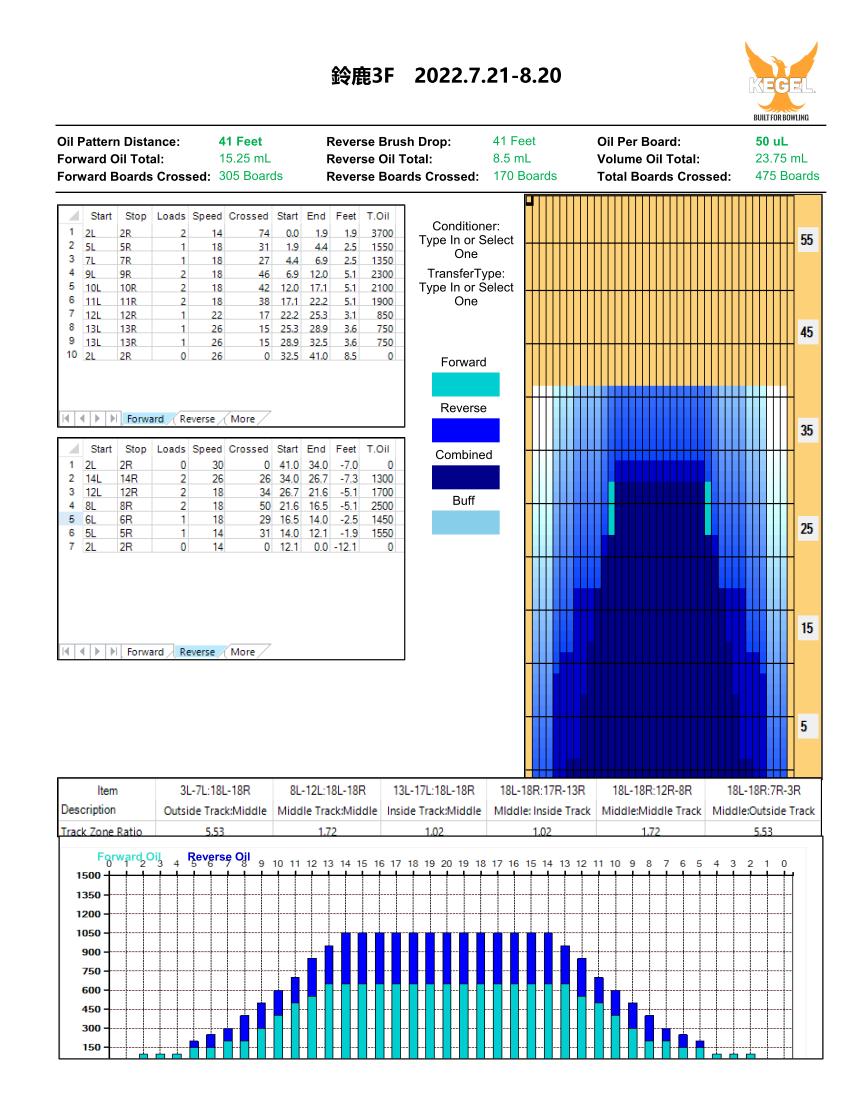Click the 50 uL Oil Per Board value
This screenshot has height=1100, width=850.
(772, 141)
